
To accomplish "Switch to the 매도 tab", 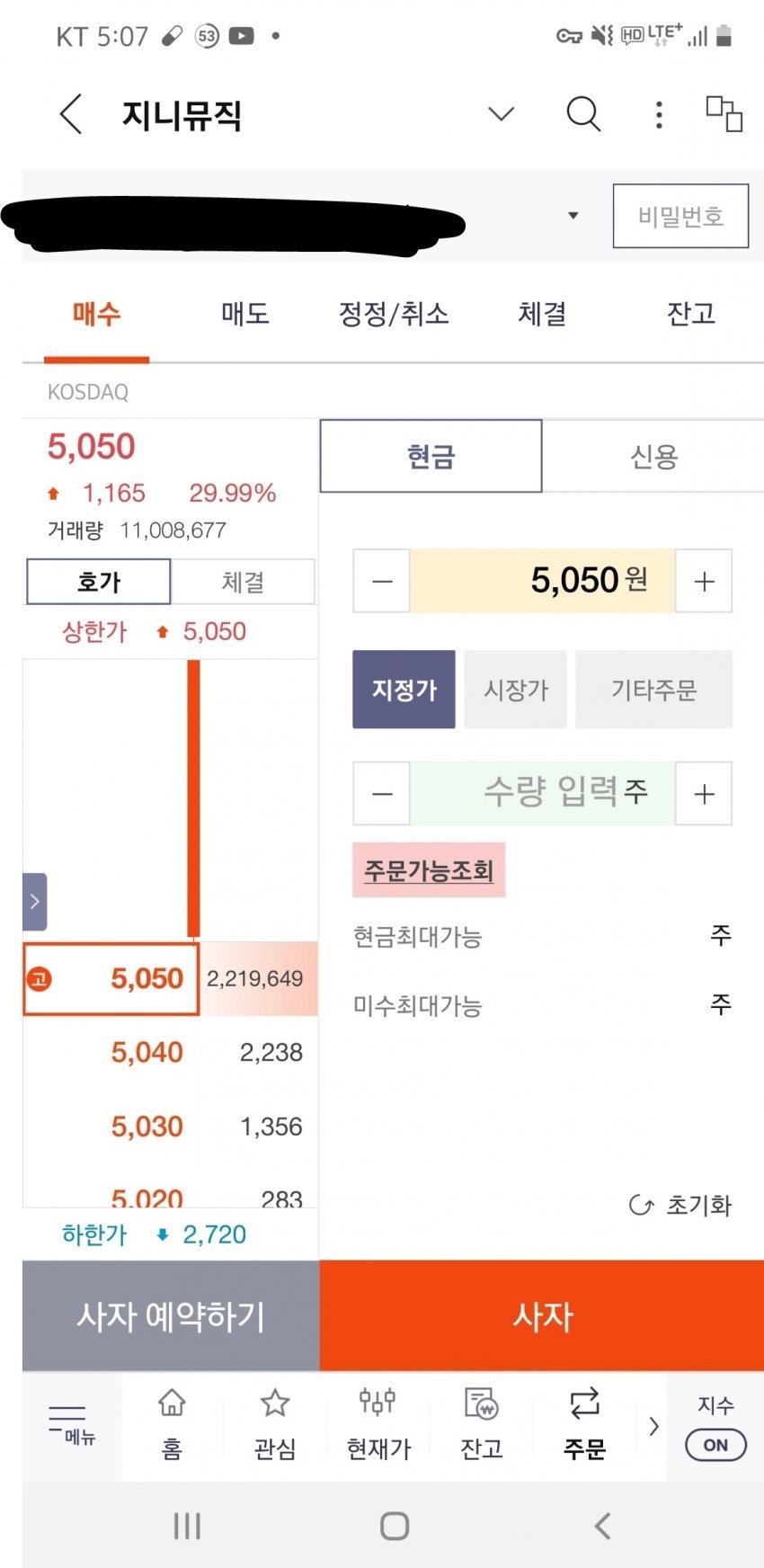I will (244, 314).
